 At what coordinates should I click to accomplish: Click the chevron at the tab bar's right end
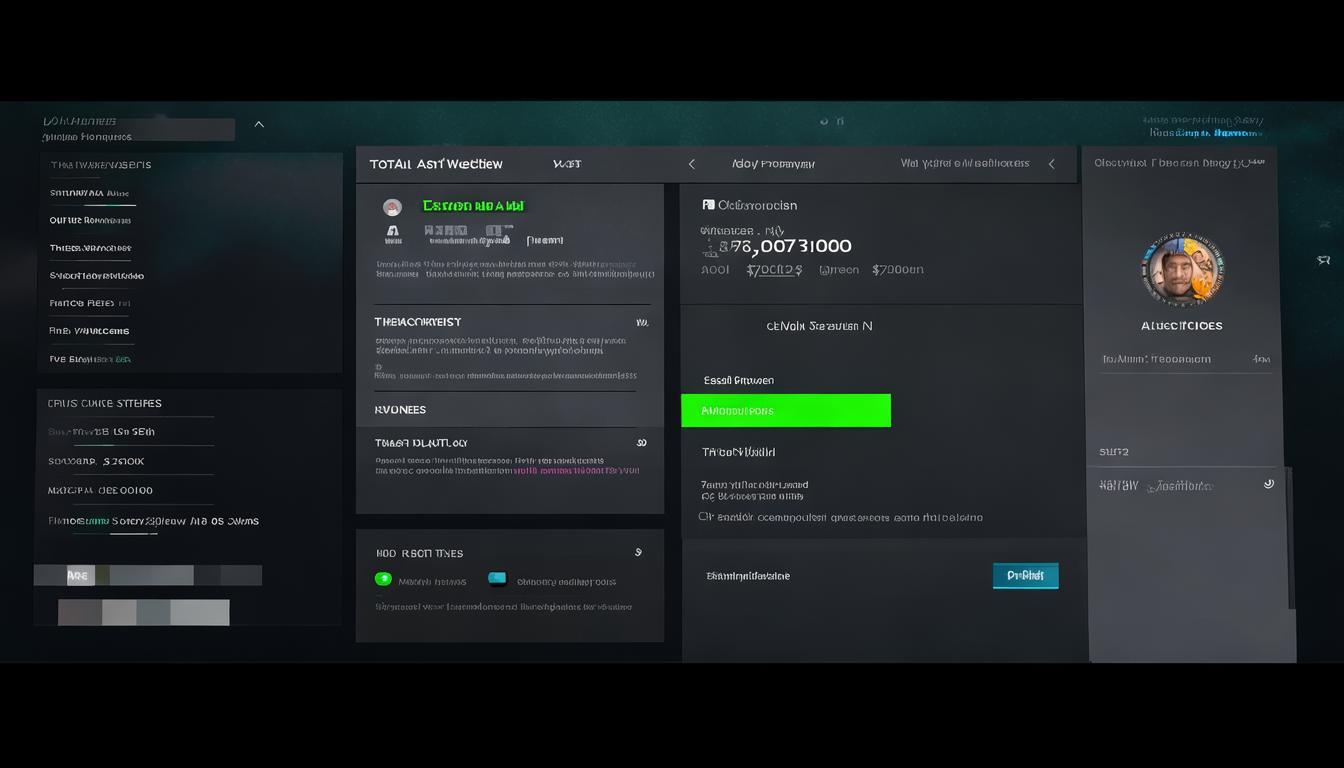(x=1051, y=164)
